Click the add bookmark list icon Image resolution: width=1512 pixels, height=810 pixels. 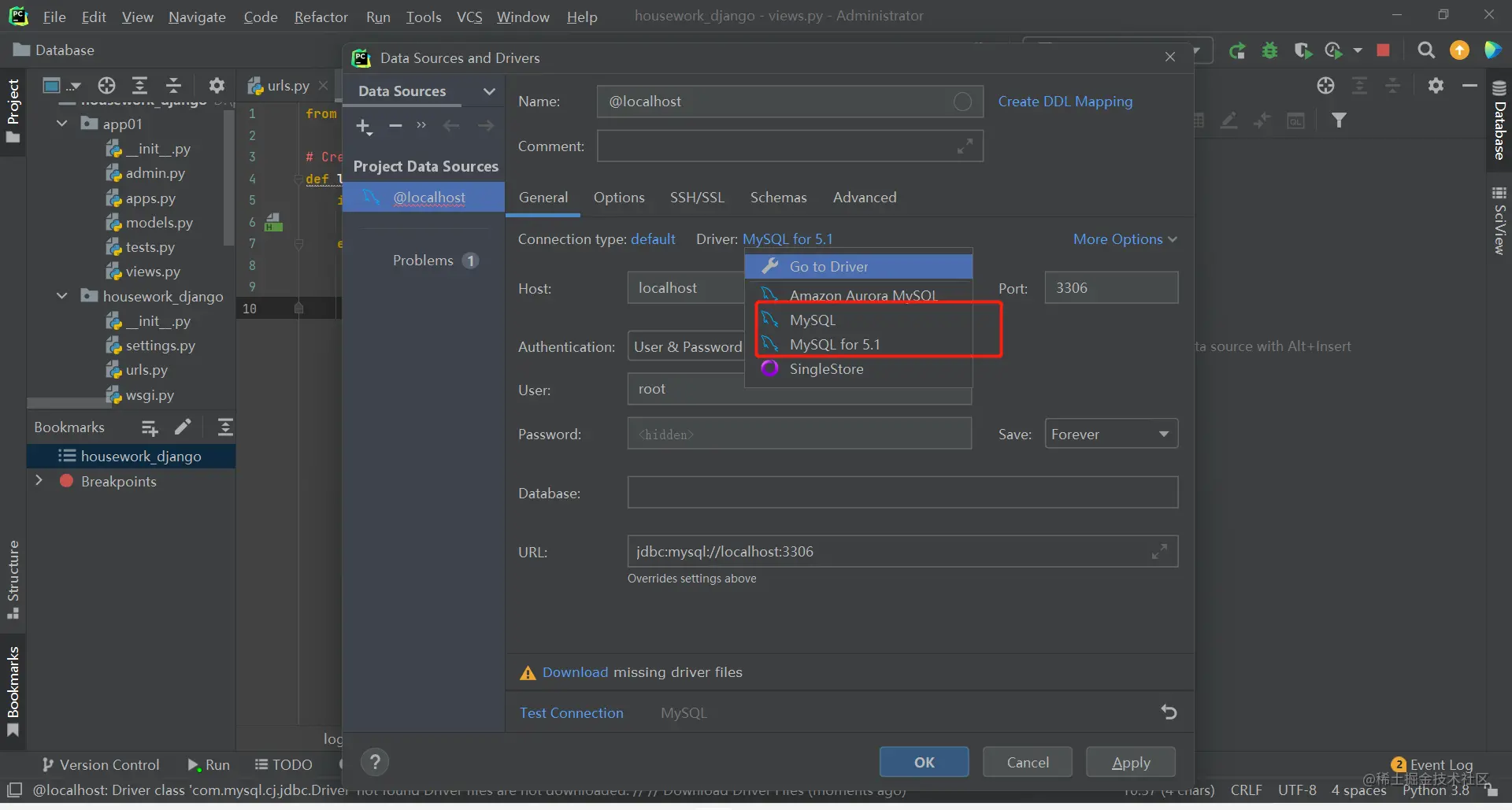pos(150,427)
